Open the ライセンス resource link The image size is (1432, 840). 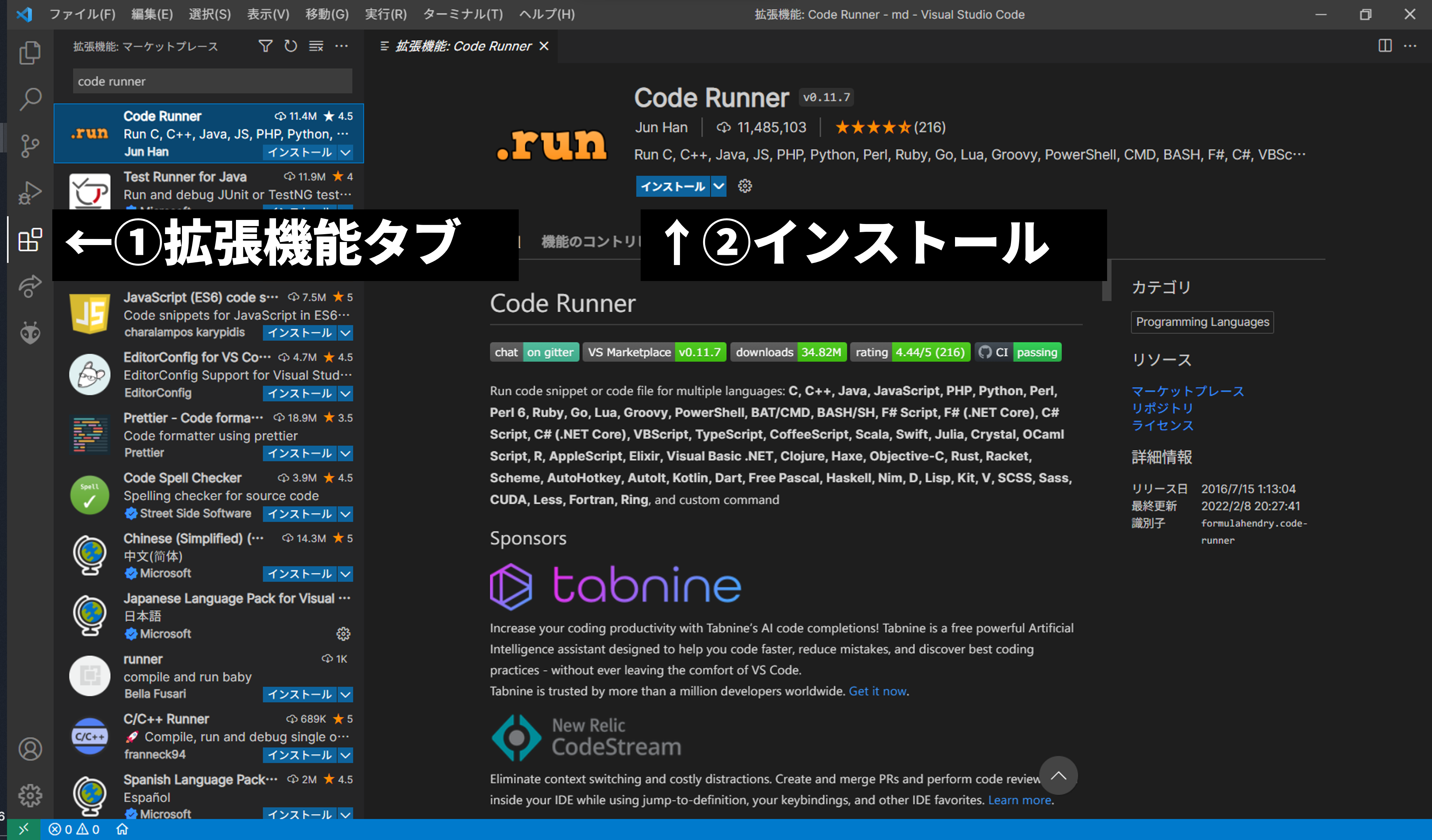[1163, 425]
